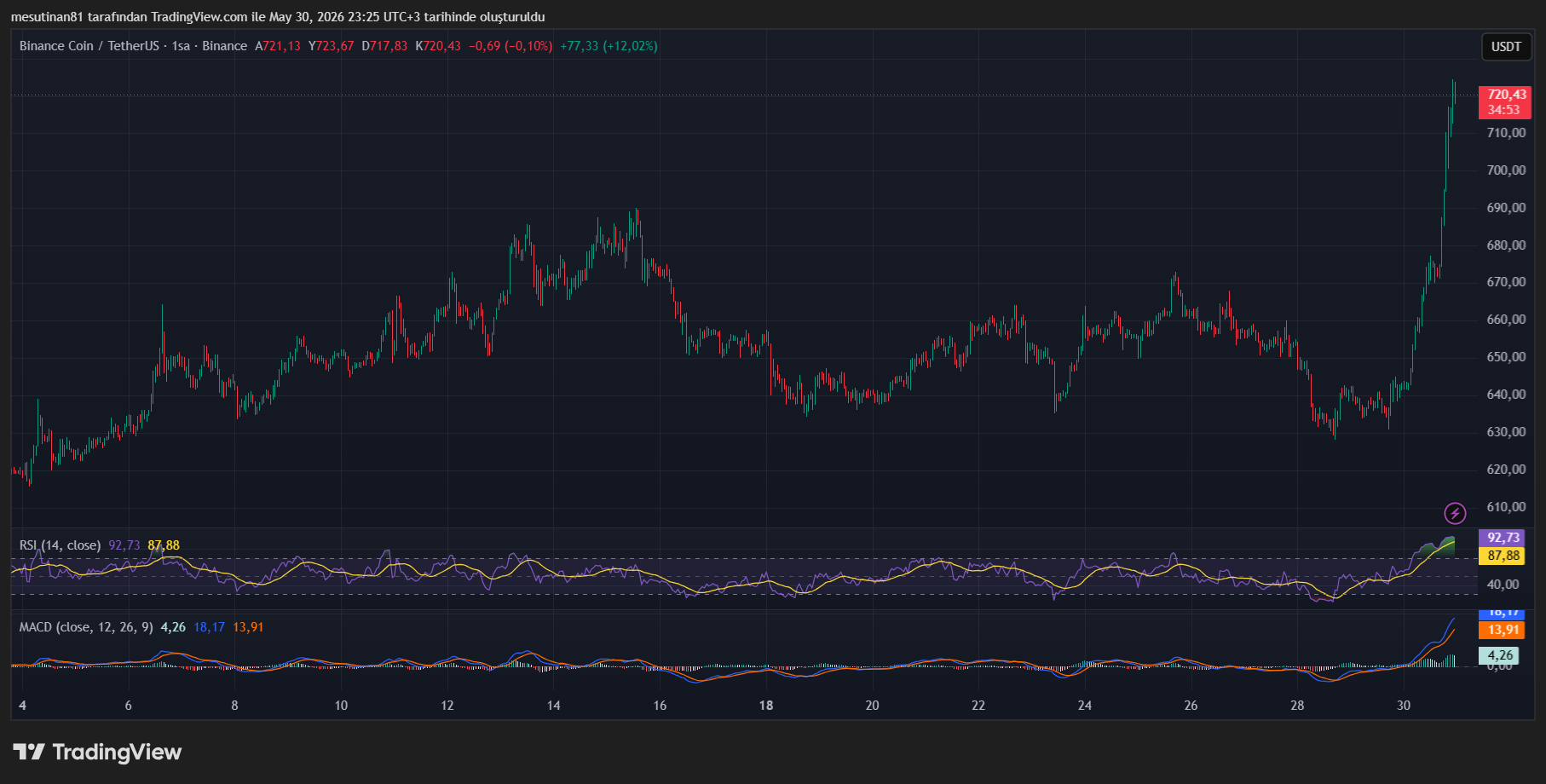The height and width of the screenshot is (784, 1546).
Task: Click the blue 18,17 value in MACD legend
Action: 210,627
